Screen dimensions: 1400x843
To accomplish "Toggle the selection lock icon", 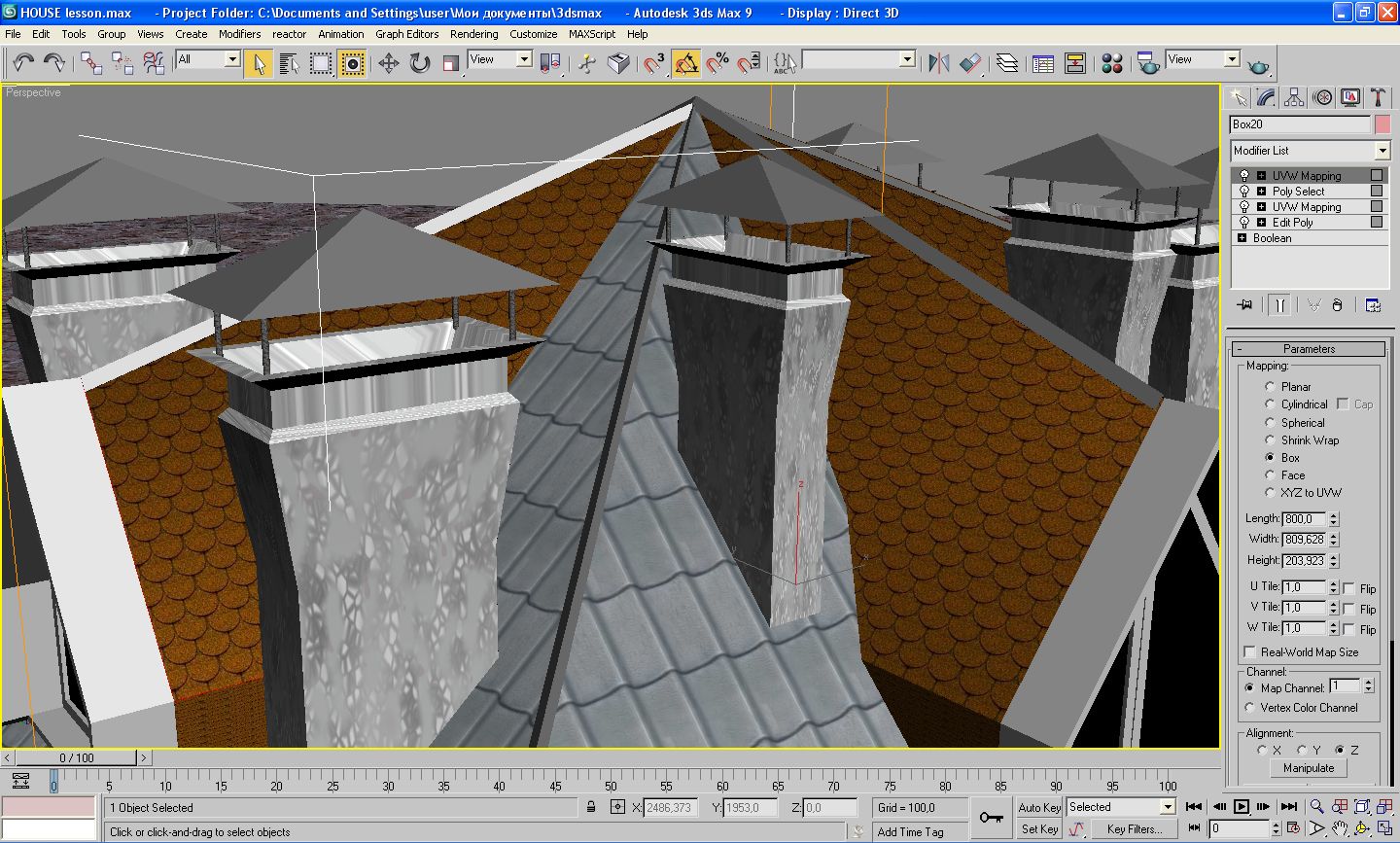I will pos(591,807).
